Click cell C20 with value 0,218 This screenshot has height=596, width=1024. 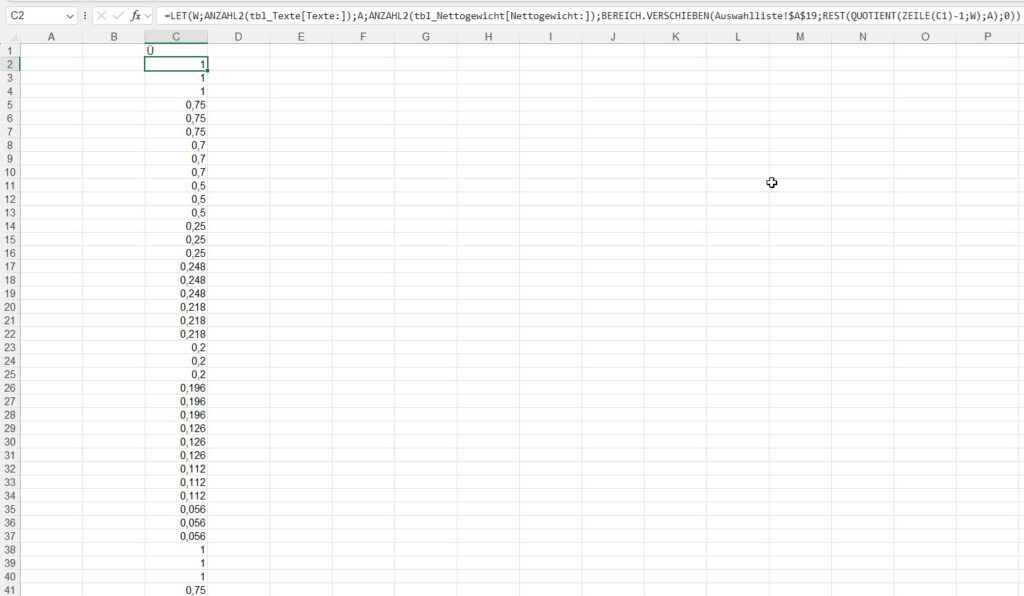176,307
